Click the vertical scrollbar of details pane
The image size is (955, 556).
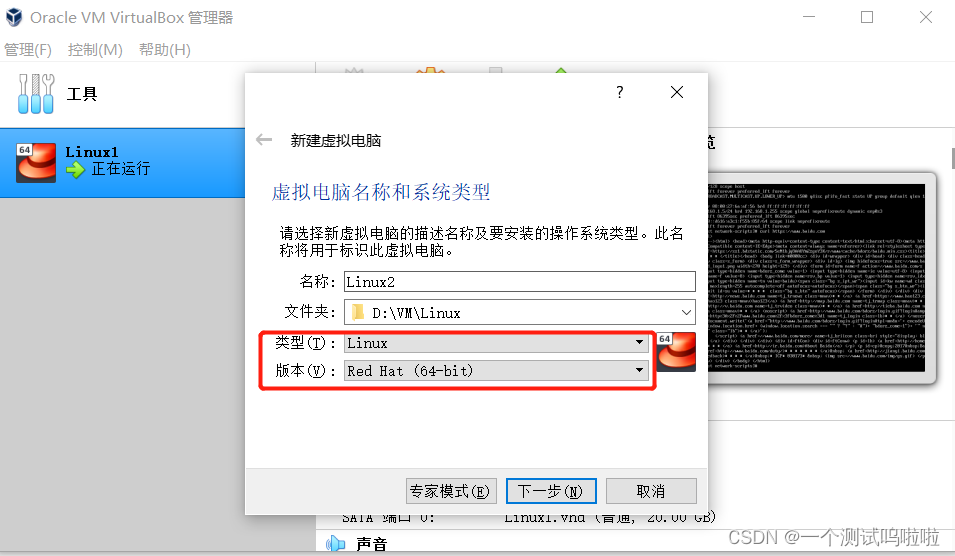tap(952, 158)
